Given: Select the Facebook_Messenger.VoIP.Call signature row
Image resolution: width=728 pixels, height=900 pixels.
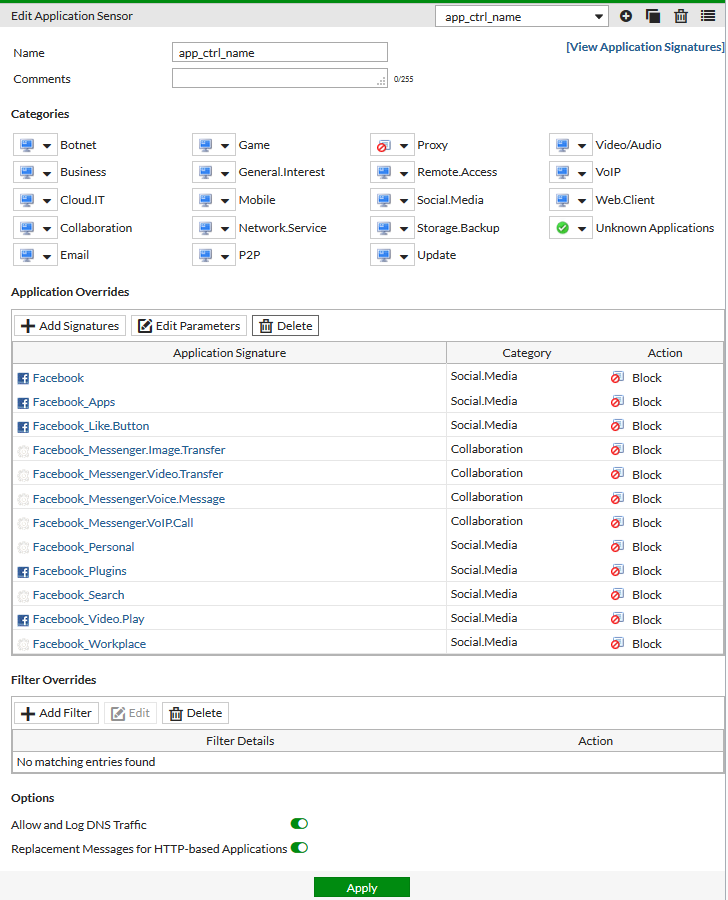Looking at the screenshot, I should click(x=112, y=523).
